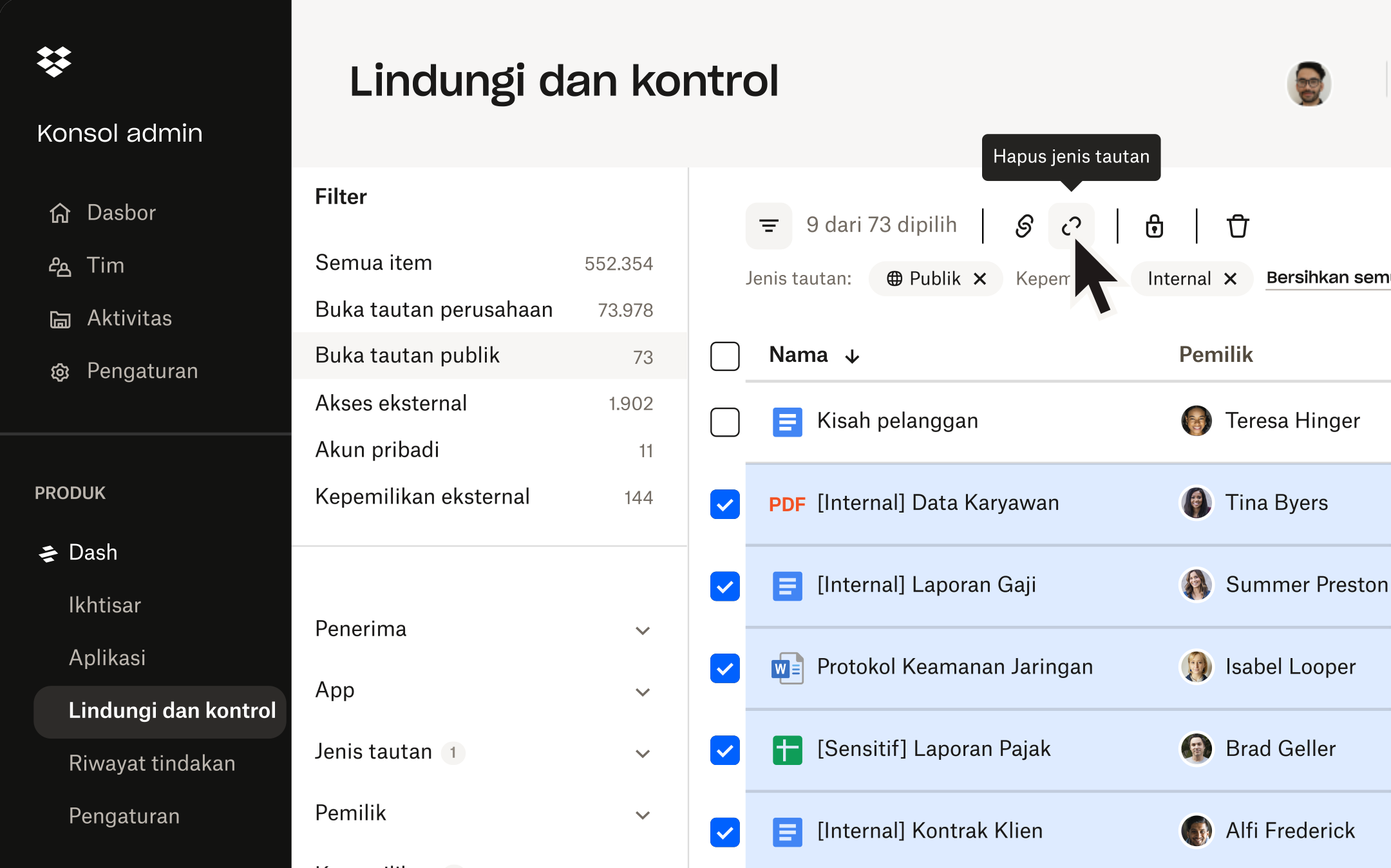Screen dimensions: 1391x868
Task: Click the Word icon for Protokol Keamanan Jaringan
Action: pos(787,668)
